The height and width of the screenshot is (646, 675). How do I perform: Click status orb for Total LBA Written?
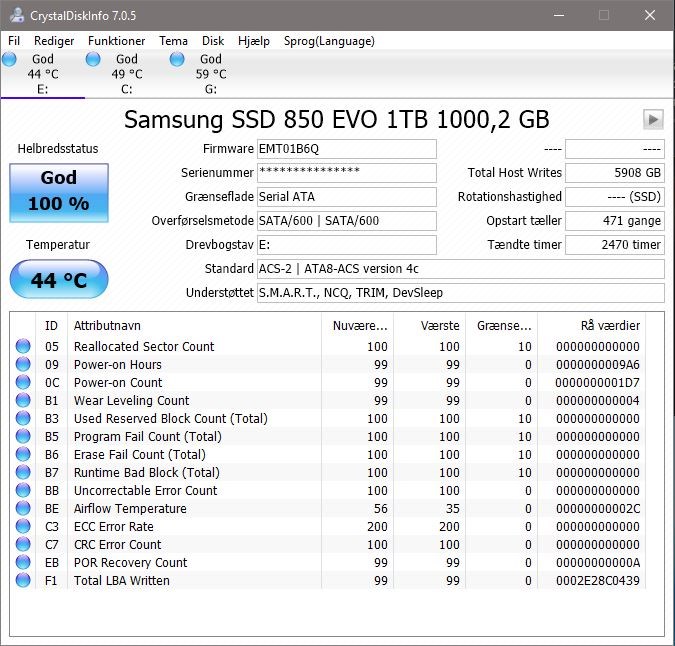pyautogui.click(x=23, y=580)
